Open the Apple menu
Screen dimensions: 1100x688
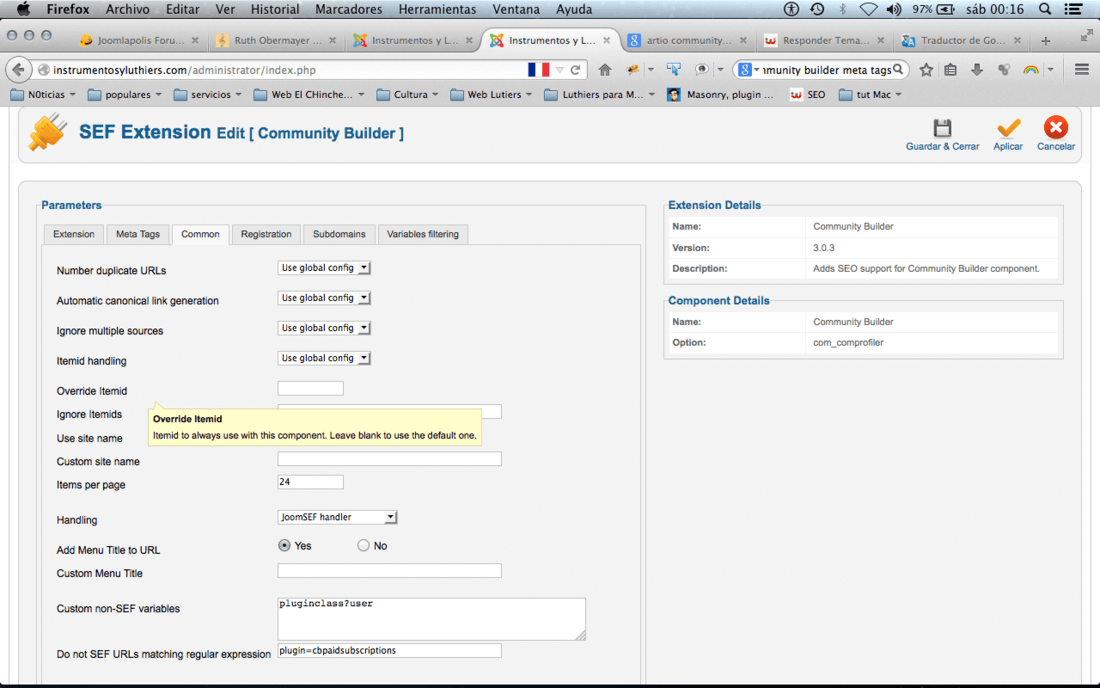pyautogui.click(x=23, y=9)
